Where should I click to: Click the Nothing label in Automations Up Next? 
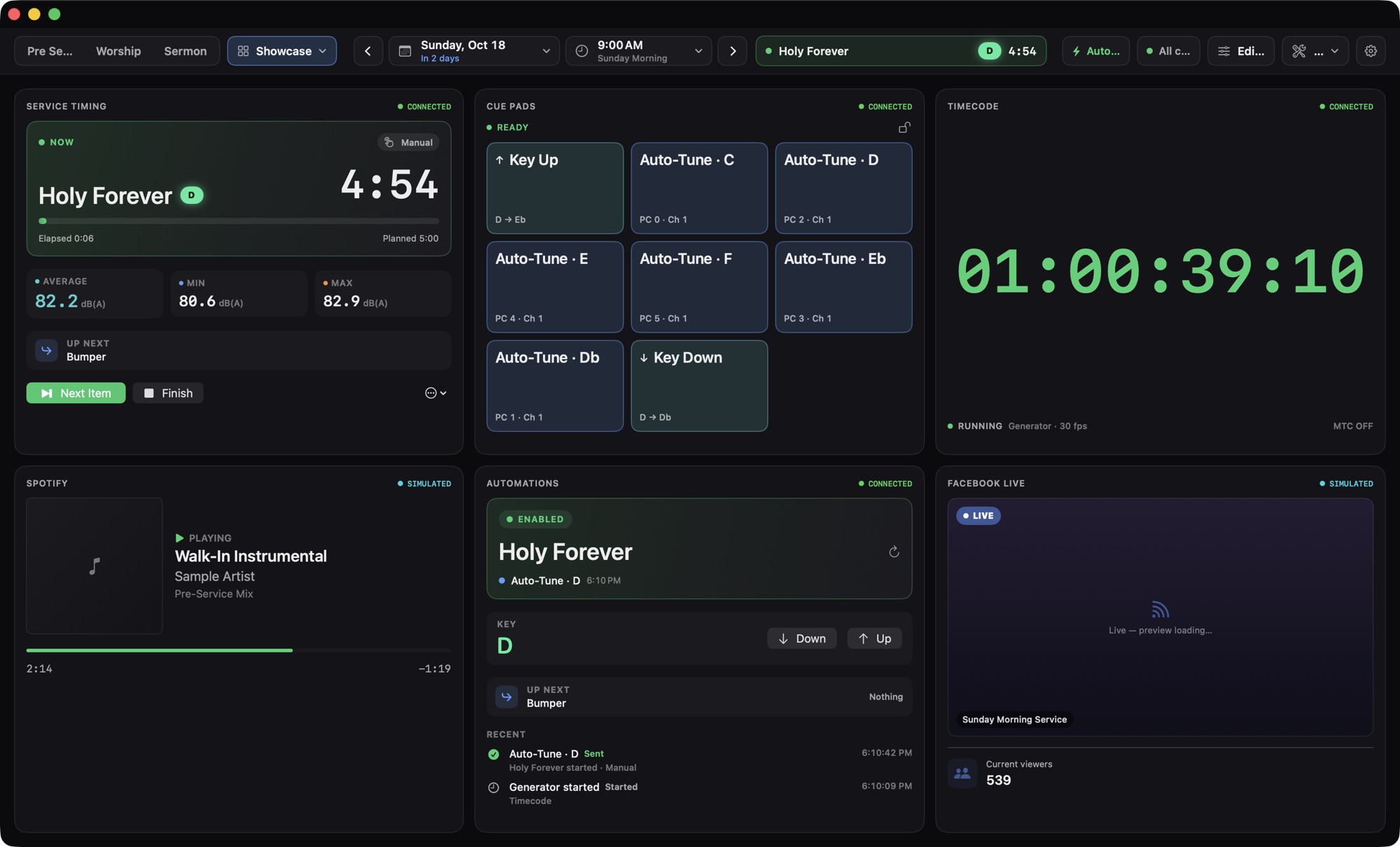pyautogui.click(x=885, y=696)
